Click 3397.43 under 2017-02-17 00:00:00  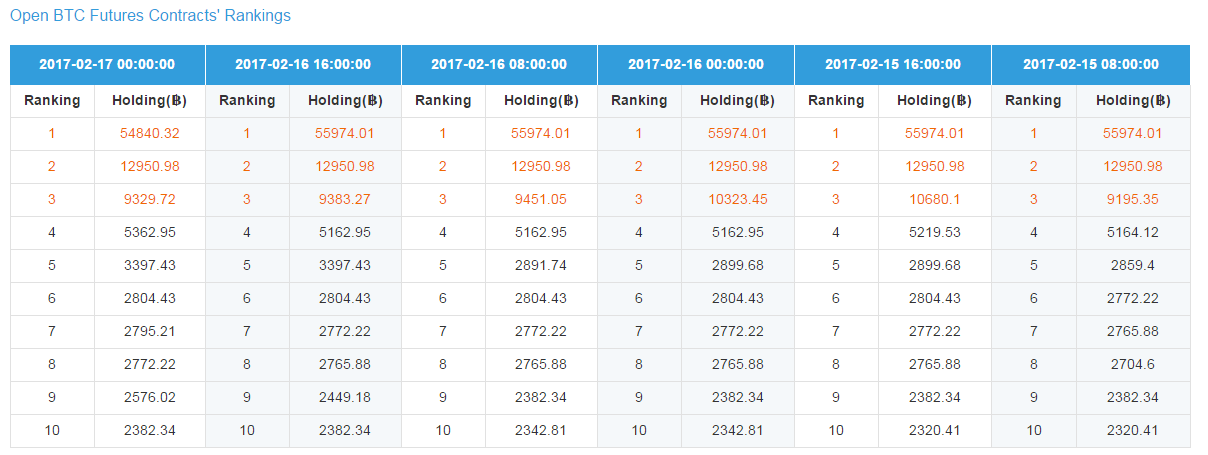(x=150, y=266)
